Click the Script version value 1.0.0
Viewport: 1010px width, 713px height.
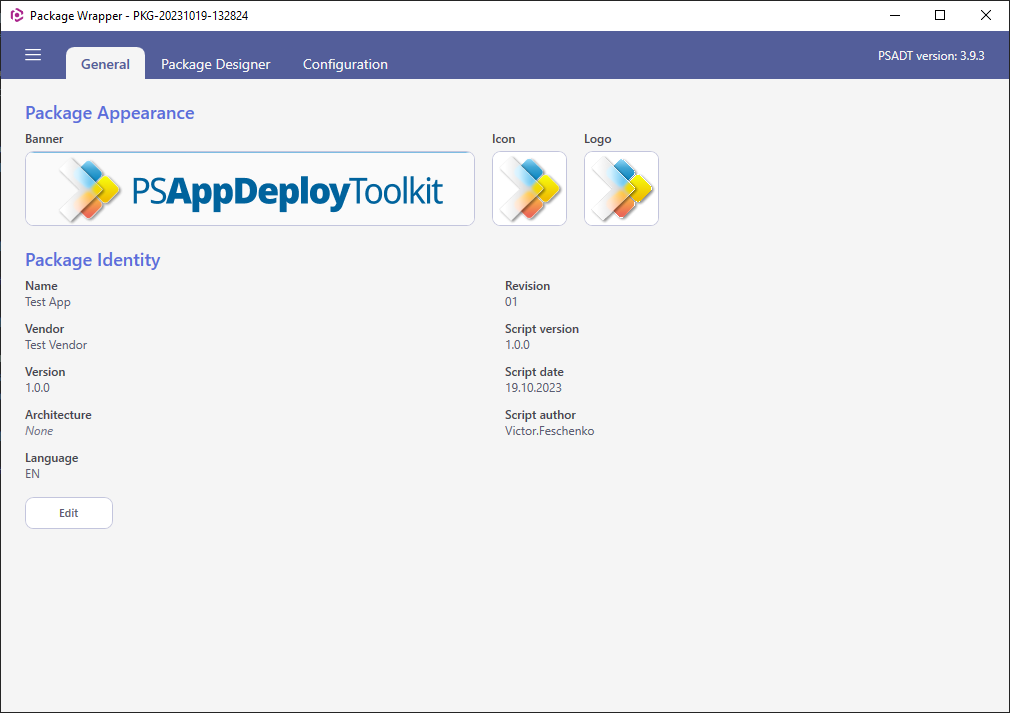pos(517,345)
